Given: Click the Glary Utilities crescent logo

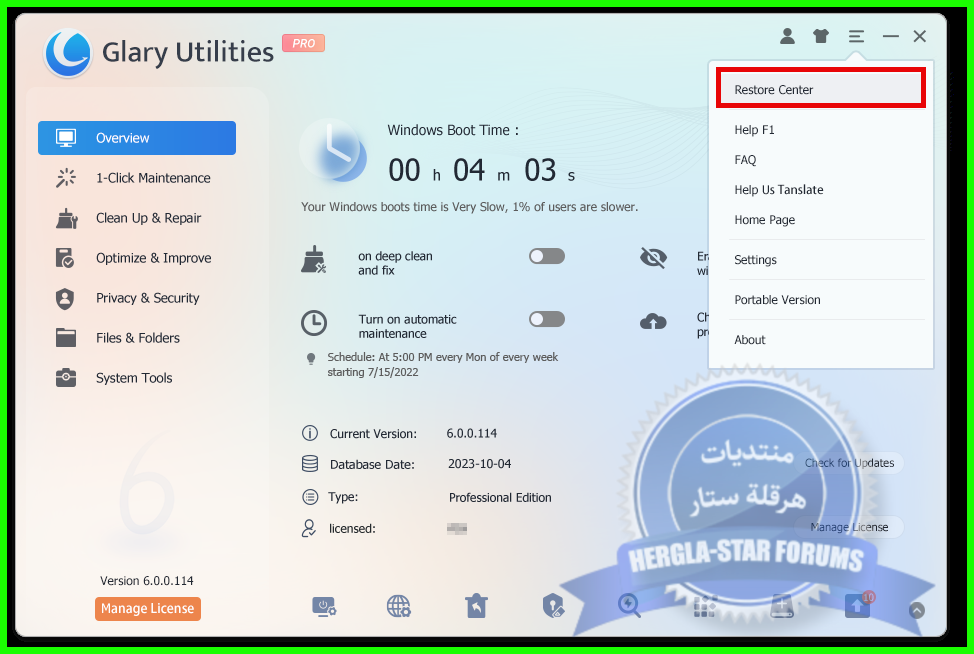Looking at the screenshot, I should pyautogui.click(x=68, y=53).
